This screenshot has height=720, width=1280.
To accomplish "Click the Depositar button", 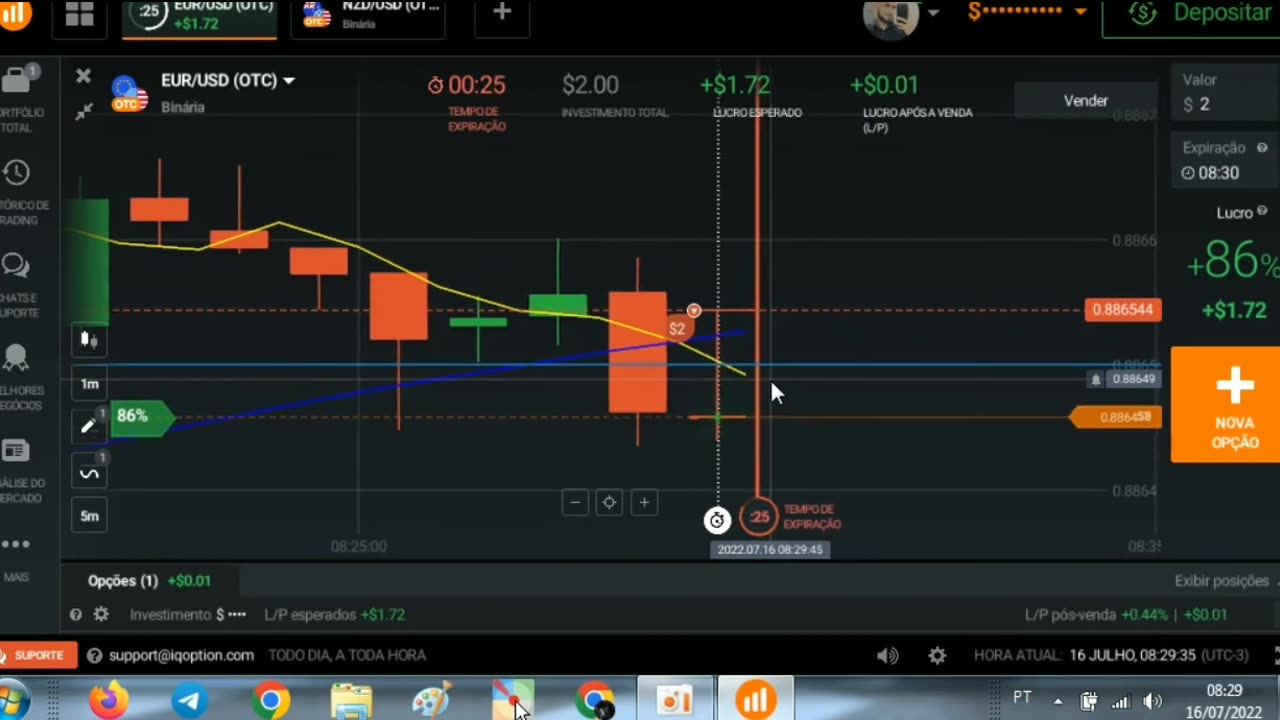I will pos(1194,14).
